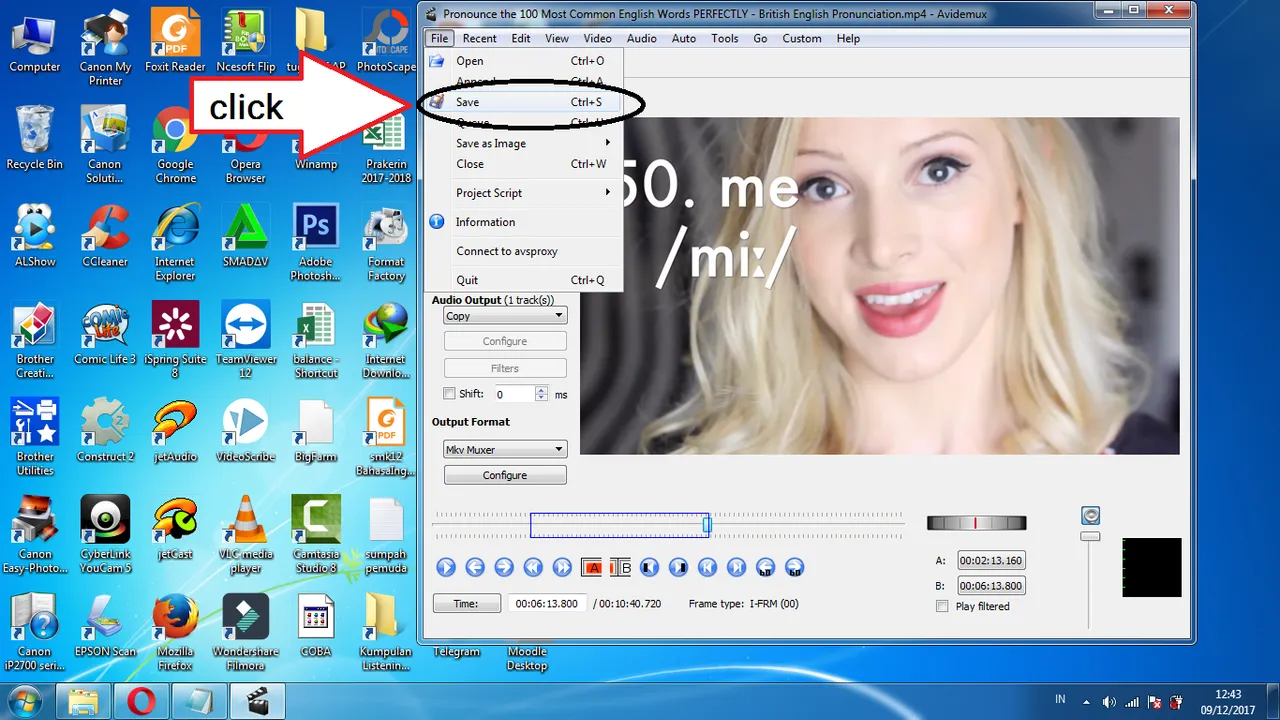
Task: Open the Recent menu
Action: click(x=479, y=38)
